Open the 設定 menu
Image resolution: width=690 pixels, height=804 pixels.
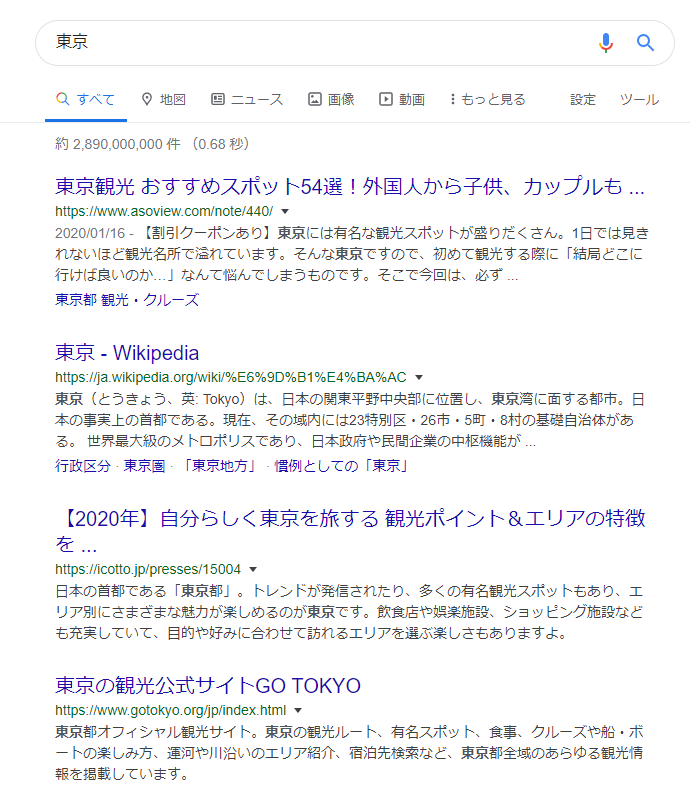pos(583,99)
